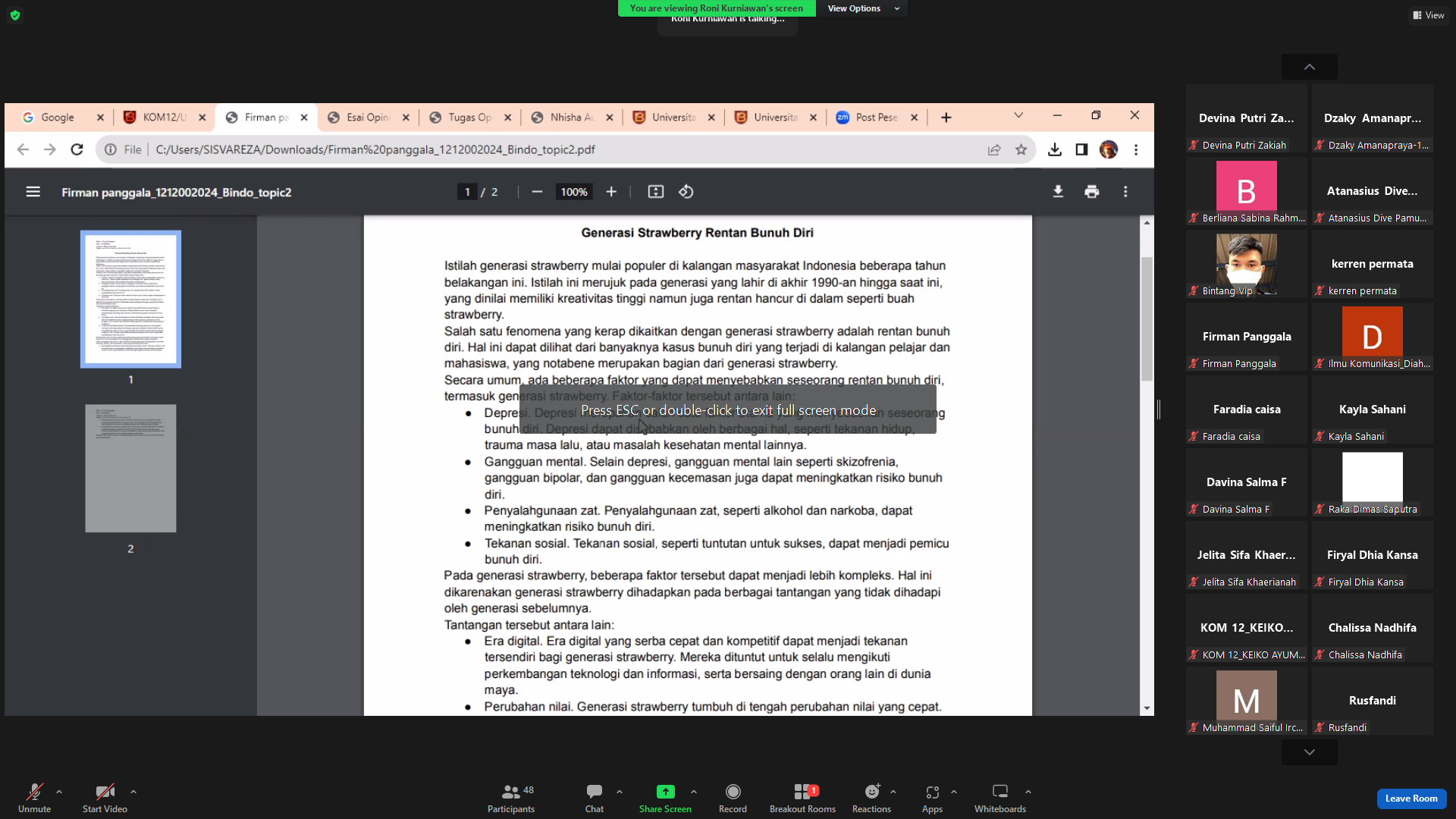The image size is (1456, 819).
Task: Click the PDF zoom percentage field
Action: pyautogui.click(x=574, y=192)
